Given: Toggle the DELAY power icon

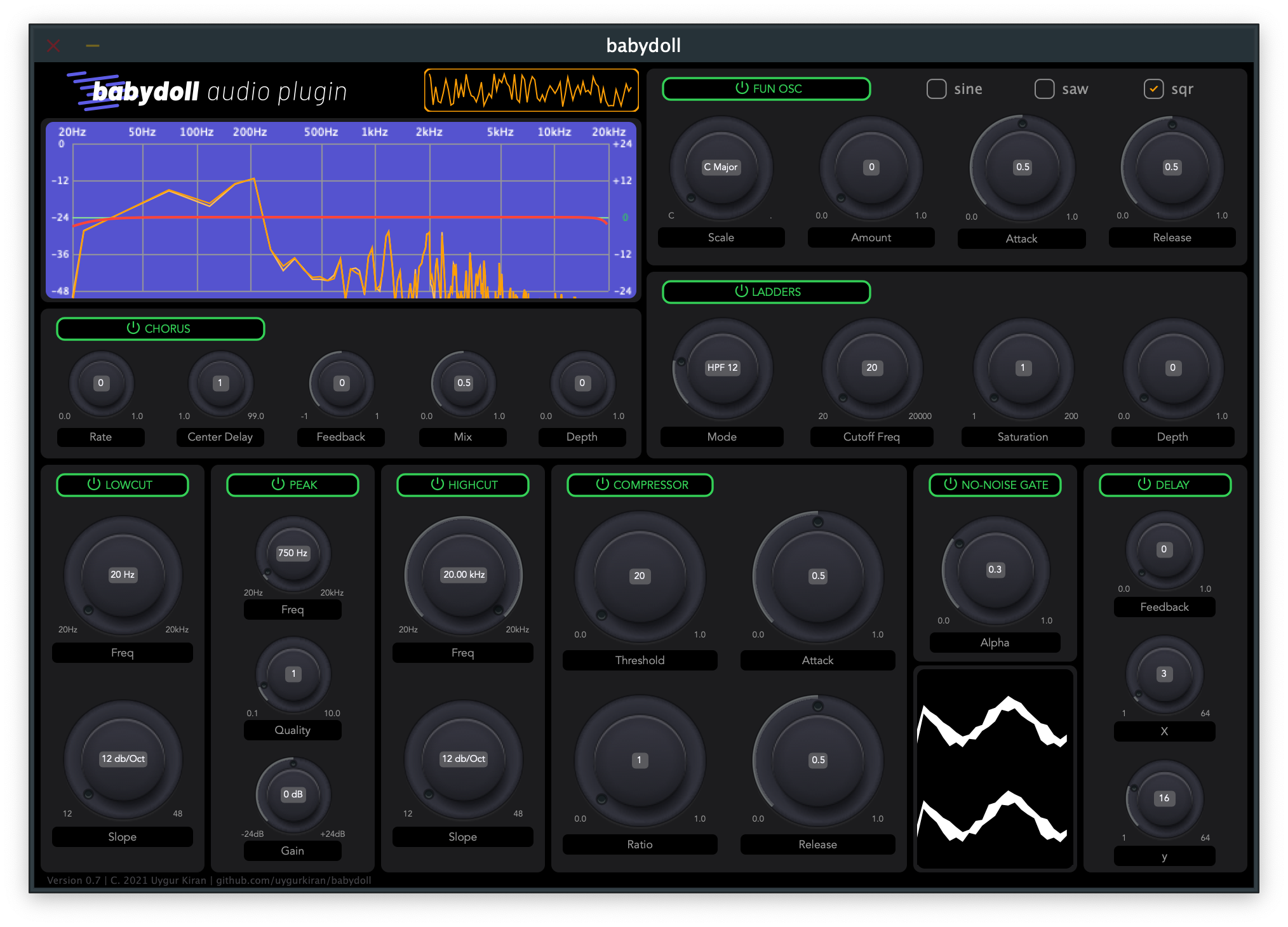Looking at the screenshot, I should click(x=1143, y=484).
